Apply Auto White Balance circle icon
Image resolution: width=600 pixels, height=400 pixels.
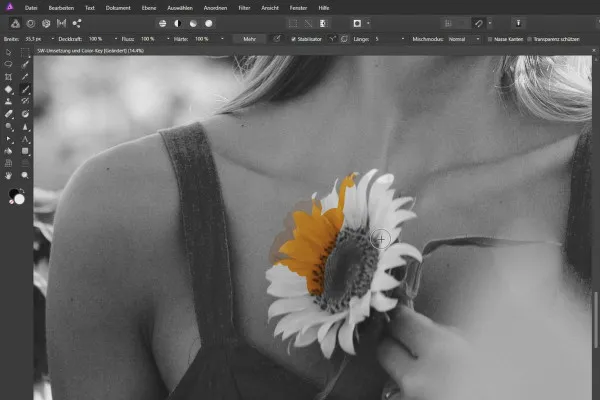[209, 24]
